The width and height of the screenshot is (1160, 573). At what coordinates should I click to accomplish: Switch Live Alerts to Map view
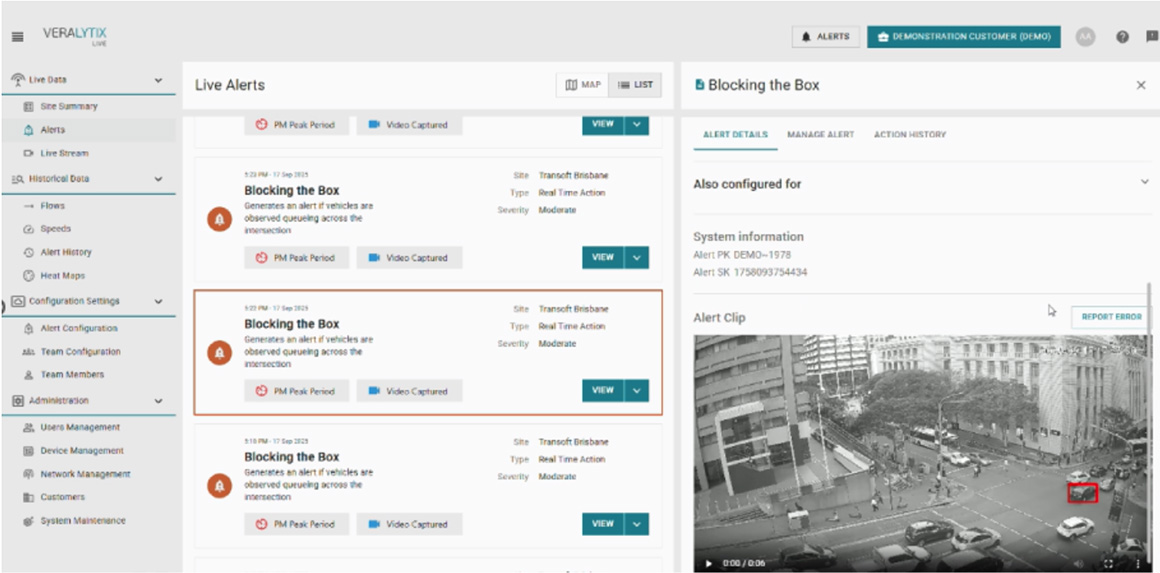click(583, 85)
